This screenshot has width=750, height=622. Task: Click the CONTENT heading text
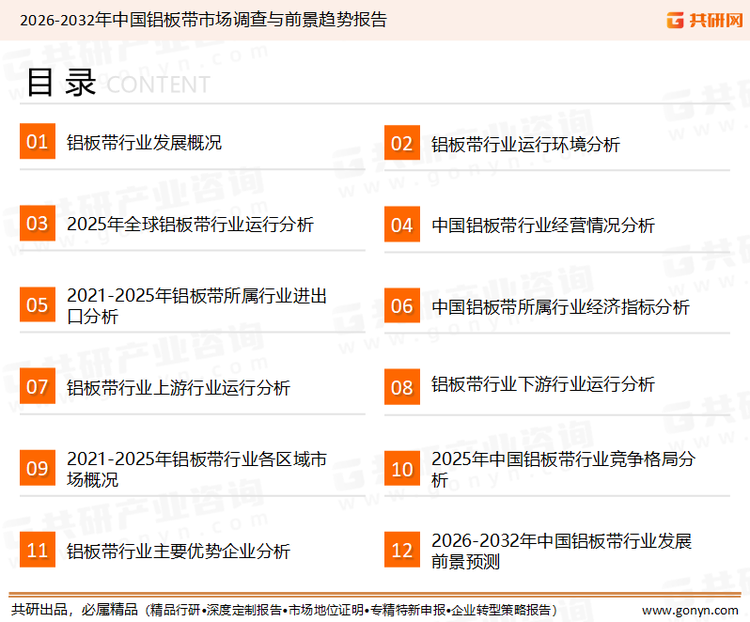point(158,85)
